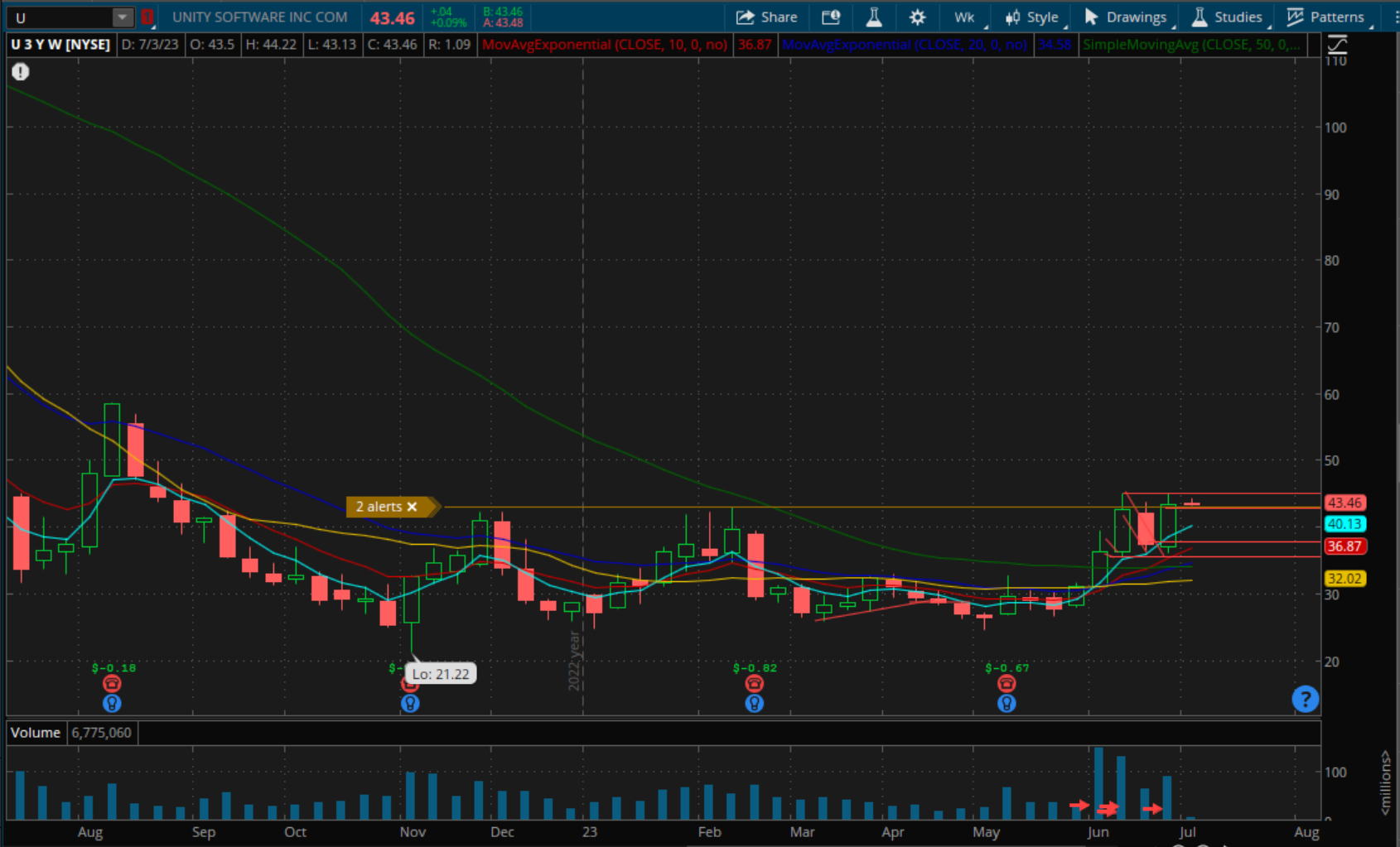1400x847 pixels.
Task: Open the flask quick studies icon
Action: click(x=873, y=17)
